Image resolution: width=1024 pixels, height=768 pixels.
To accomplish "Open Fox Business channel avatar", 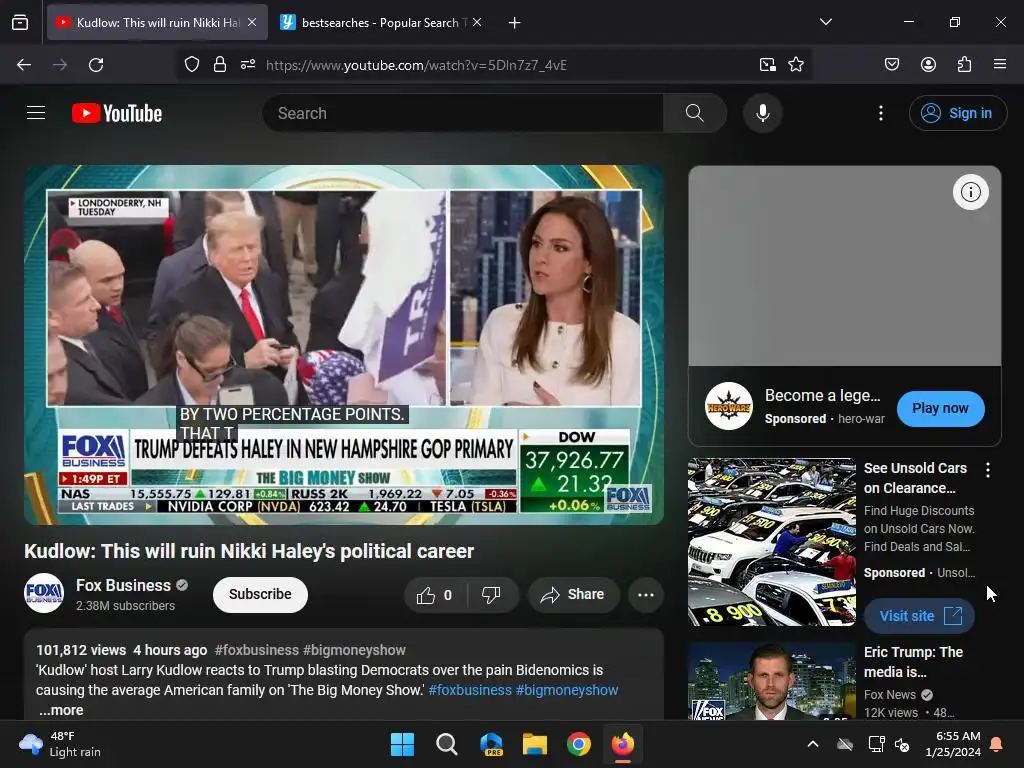I will 44,593.
